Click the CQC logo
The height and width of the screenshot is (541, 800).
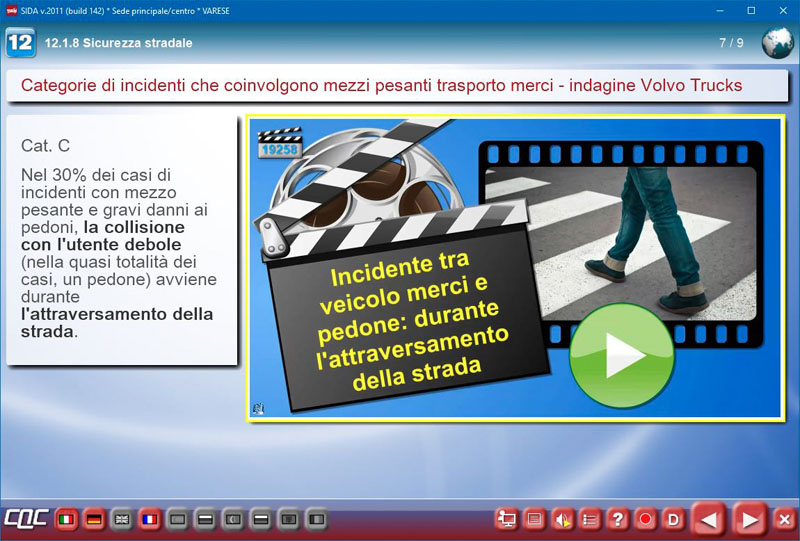coord(25,520)
